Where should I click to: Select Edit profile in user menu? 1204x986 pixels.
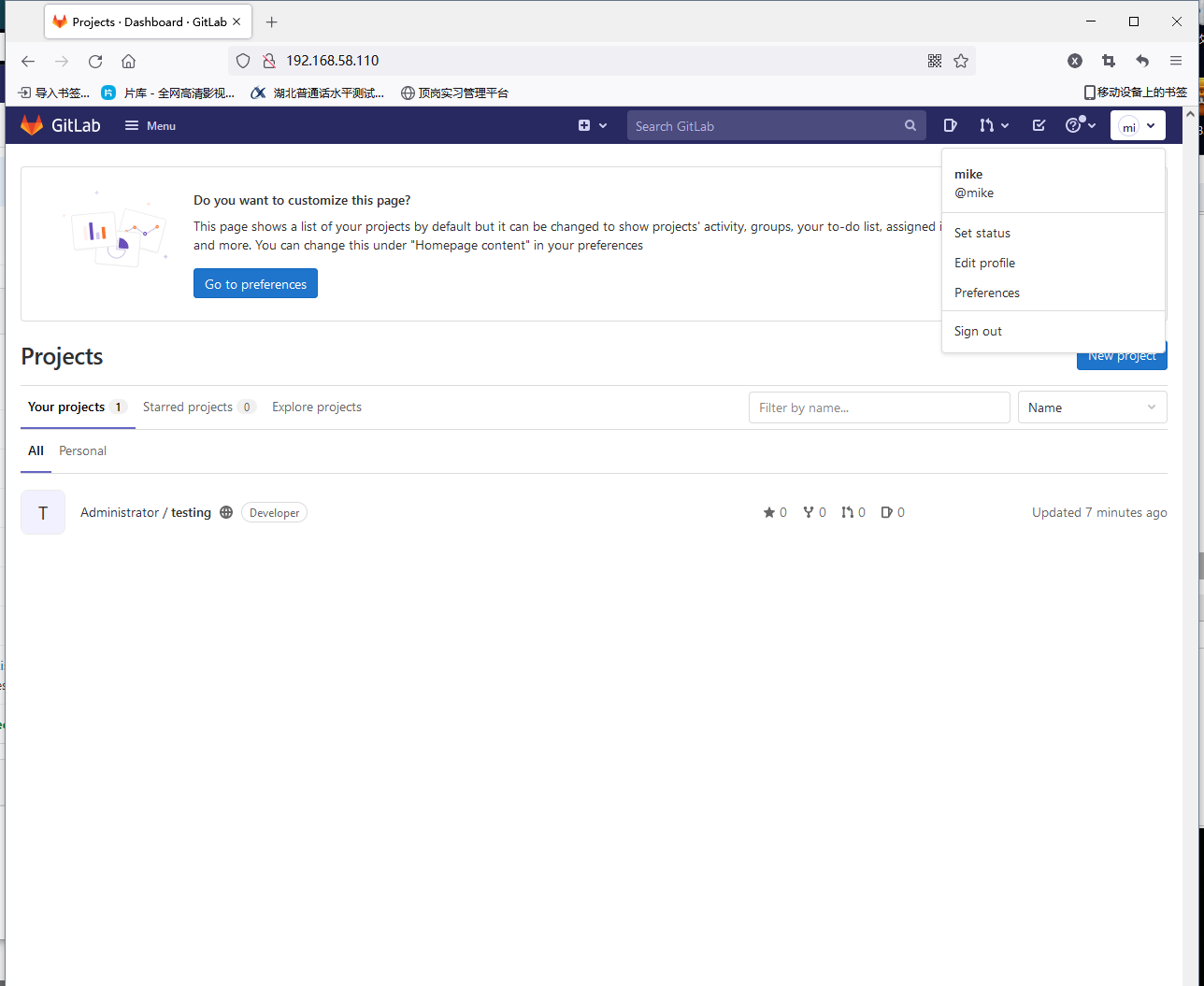click(984, 263)
